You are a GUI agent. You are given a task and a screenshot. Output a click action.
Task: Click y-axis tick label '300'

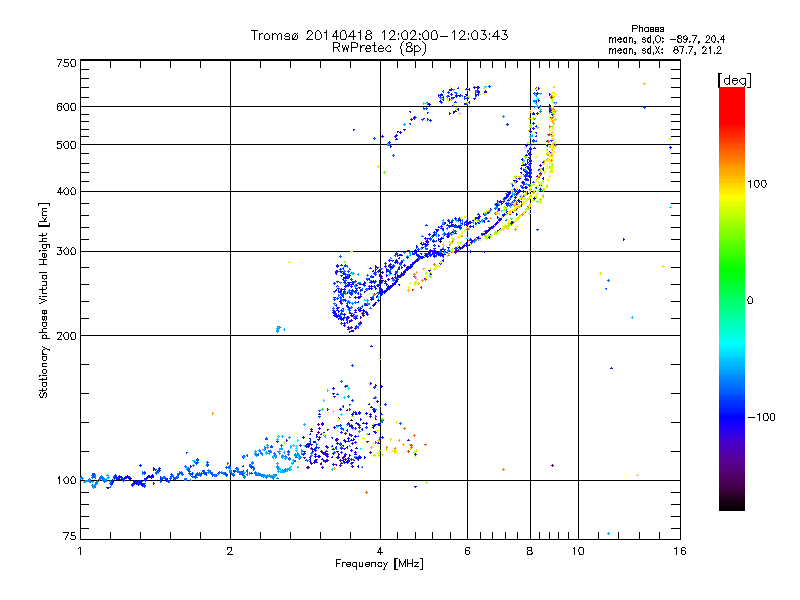coord(67,252)
